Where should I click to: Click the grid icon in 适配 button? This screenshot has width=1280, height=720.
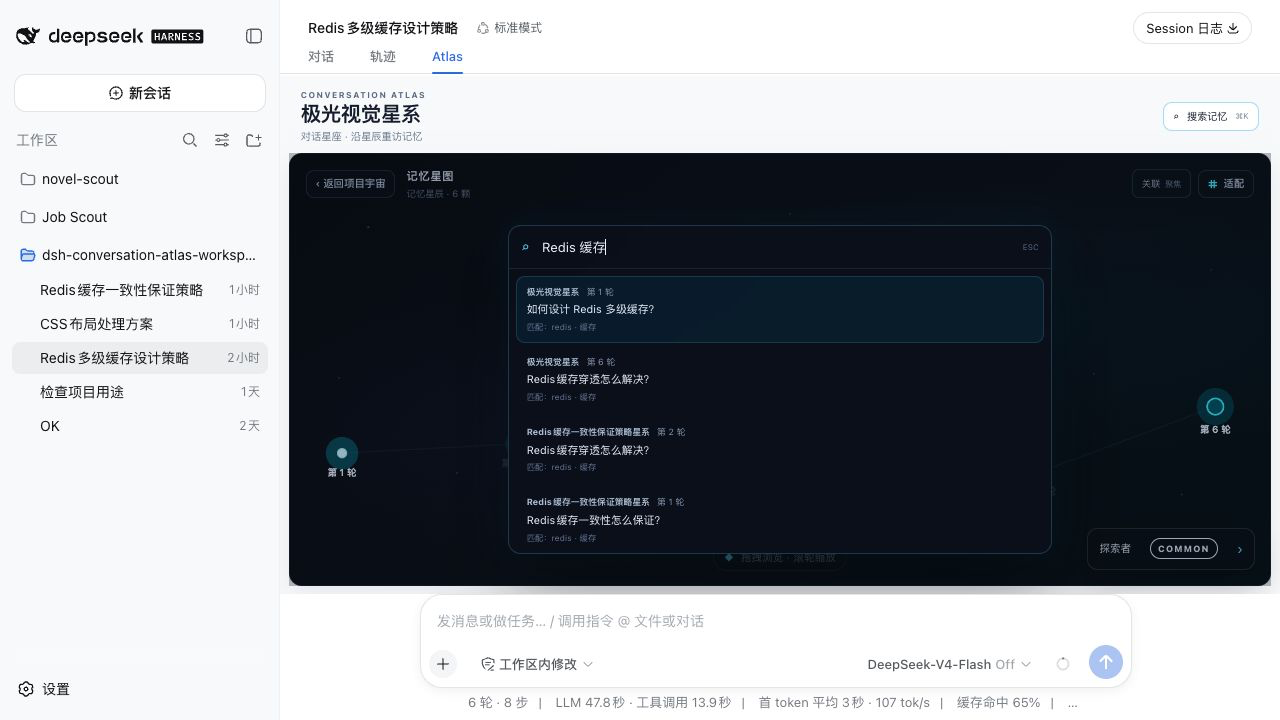(x=1213, y=184)
